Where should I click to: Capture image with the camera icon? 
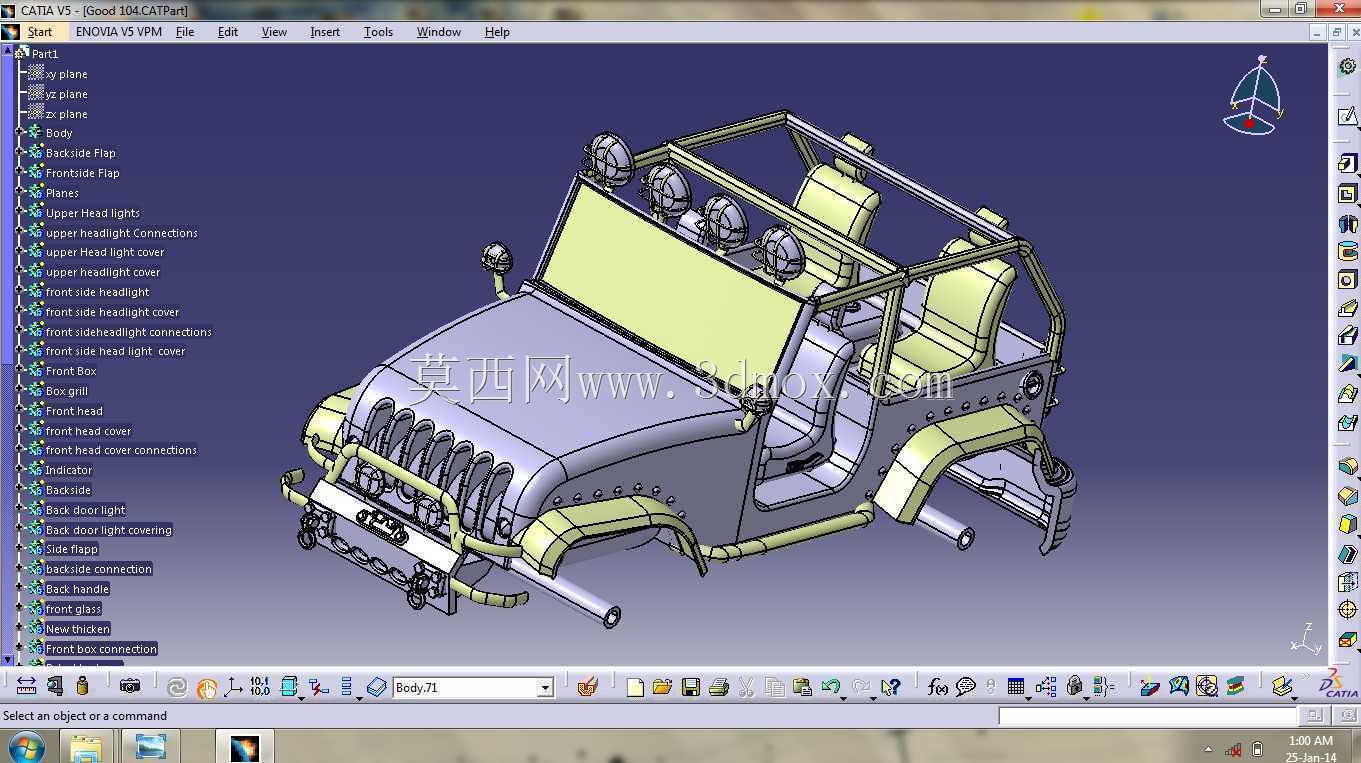(129, 686)
